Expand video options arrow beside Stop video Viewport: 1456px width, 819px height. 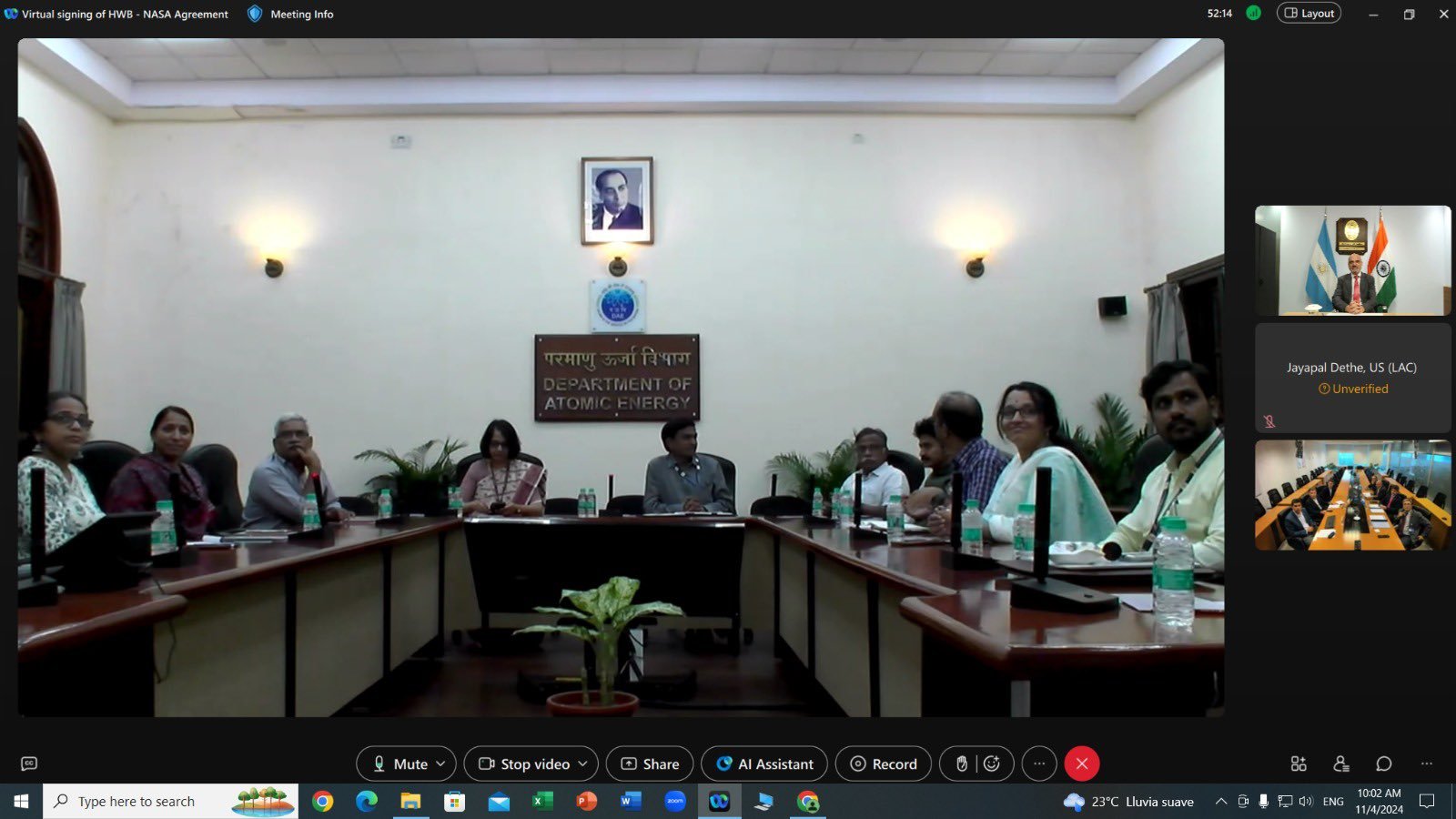tap(583, 764)
